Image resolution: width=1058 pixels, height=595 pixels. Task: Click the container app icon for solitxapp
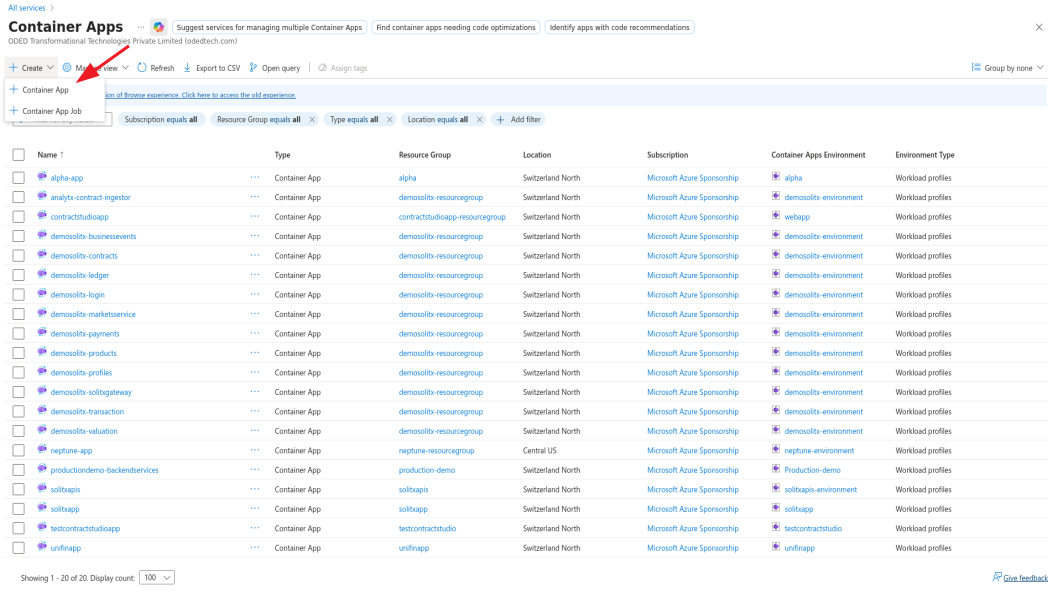tap(42, 508)
